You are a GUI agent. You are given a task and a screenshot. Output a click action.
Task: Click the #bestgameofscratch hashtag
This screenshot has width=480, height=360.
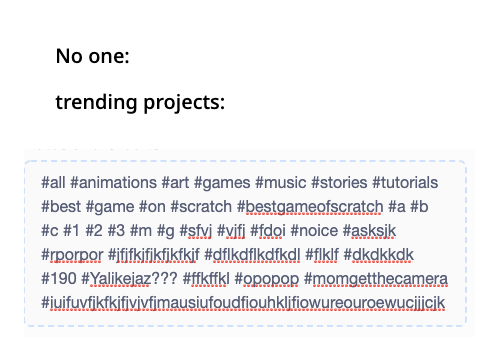[310, 207]
